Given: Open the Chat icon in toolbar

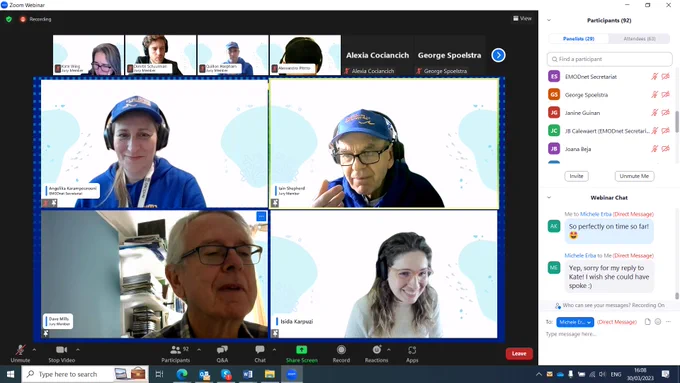Looking at the screenshot, I should [260, 350].
